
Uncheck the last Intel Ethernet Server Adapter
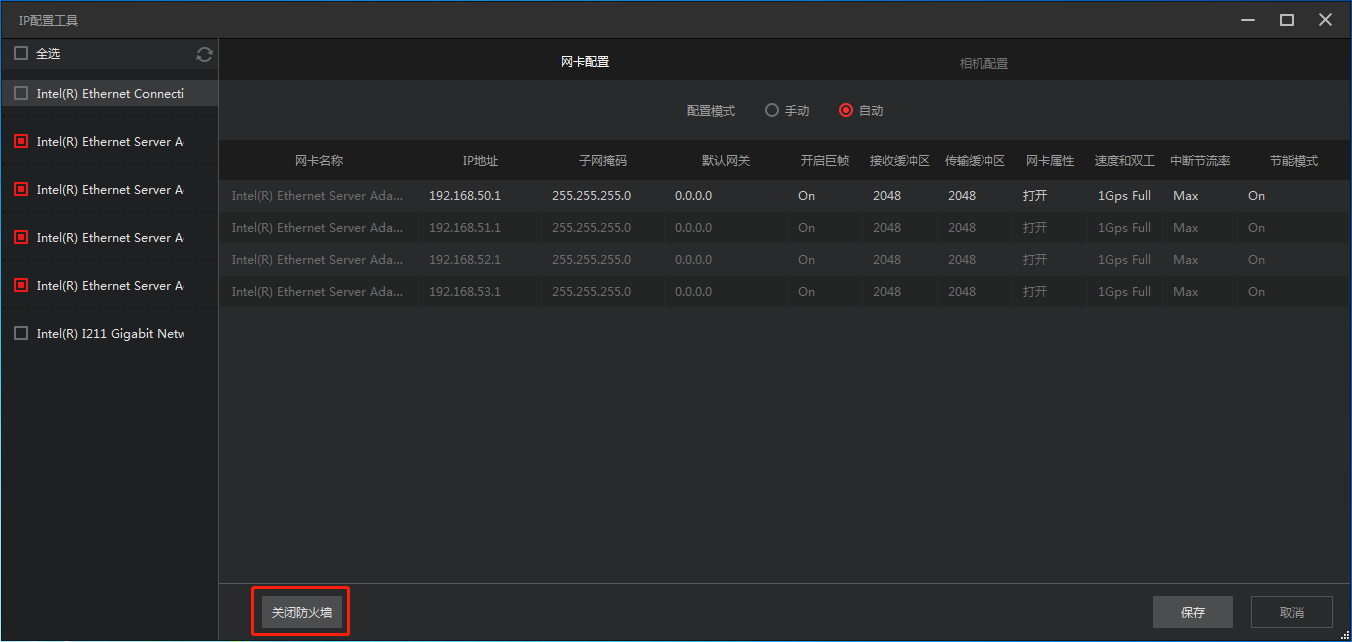[x=21, y=286]
